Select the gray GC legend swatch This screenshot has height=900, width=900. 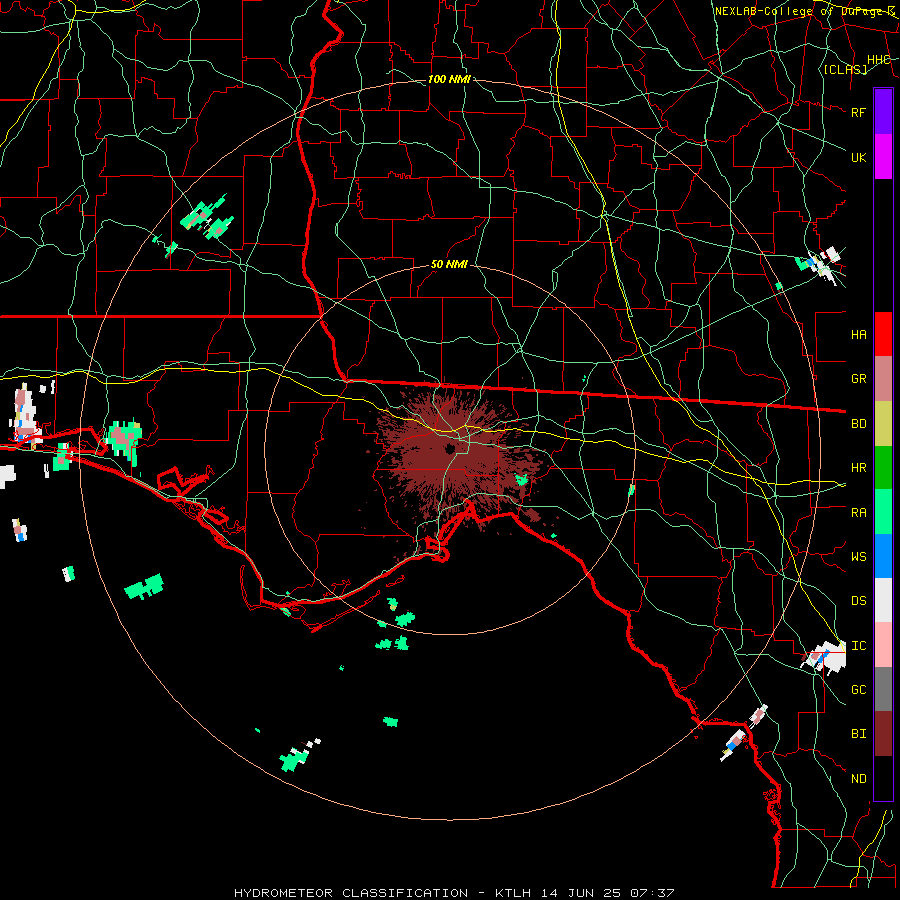coord(883,689)
